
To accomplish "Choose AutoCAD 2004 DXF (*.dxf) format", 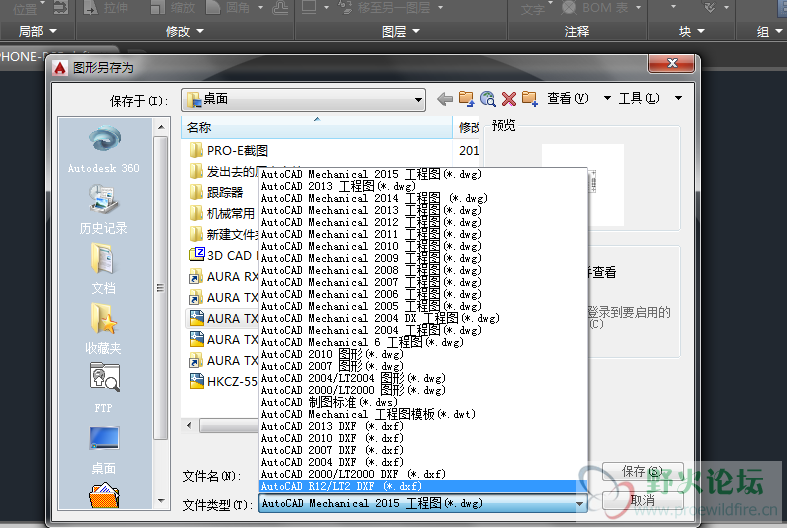I will 423,462.
